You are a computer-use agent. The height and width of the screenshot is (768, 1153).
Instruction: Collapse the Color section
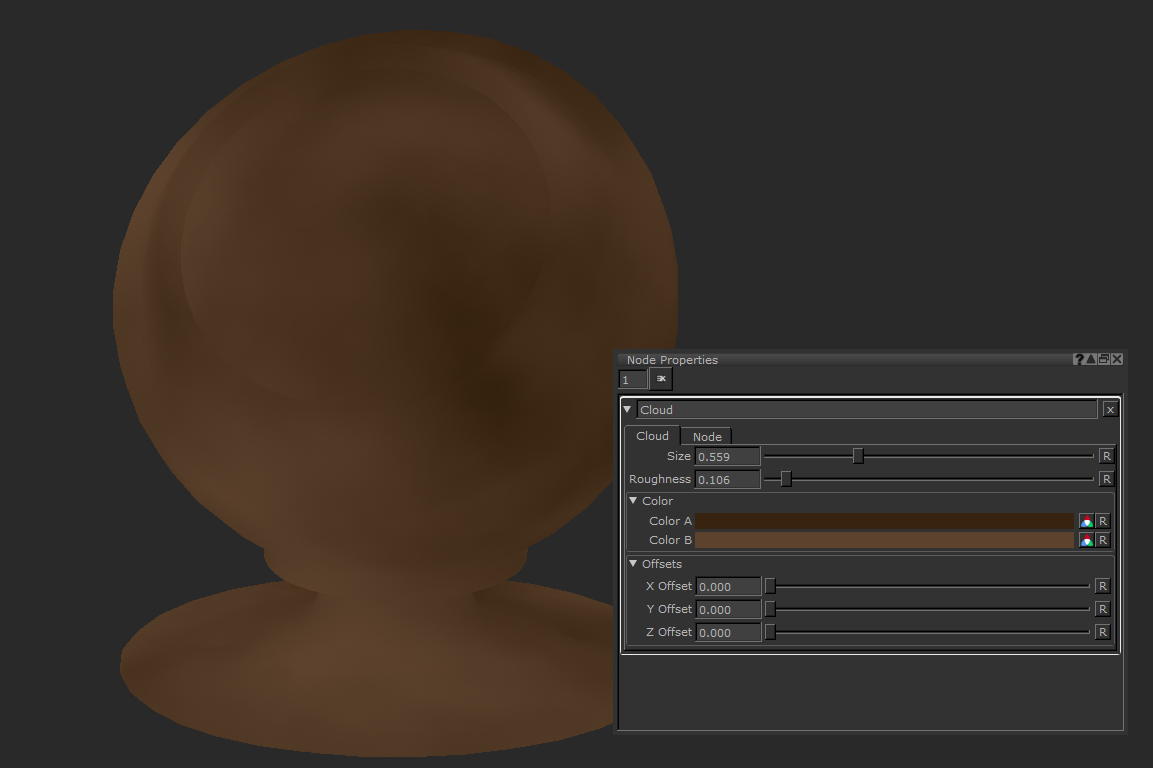[x=633, y=500]
